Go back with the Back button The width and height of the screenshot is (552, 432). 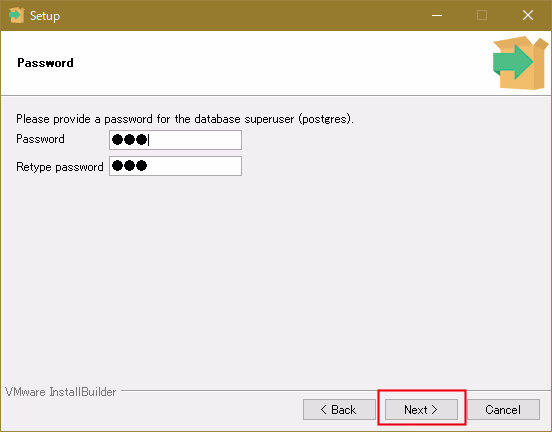click(x=339, y=409)
